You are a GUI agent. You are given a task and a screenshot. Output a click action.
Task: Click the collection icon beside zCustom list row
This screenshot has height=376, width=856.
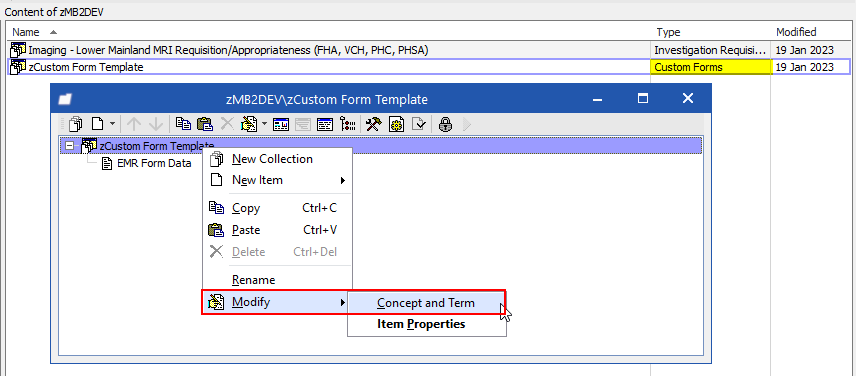[x=18, y=67]
